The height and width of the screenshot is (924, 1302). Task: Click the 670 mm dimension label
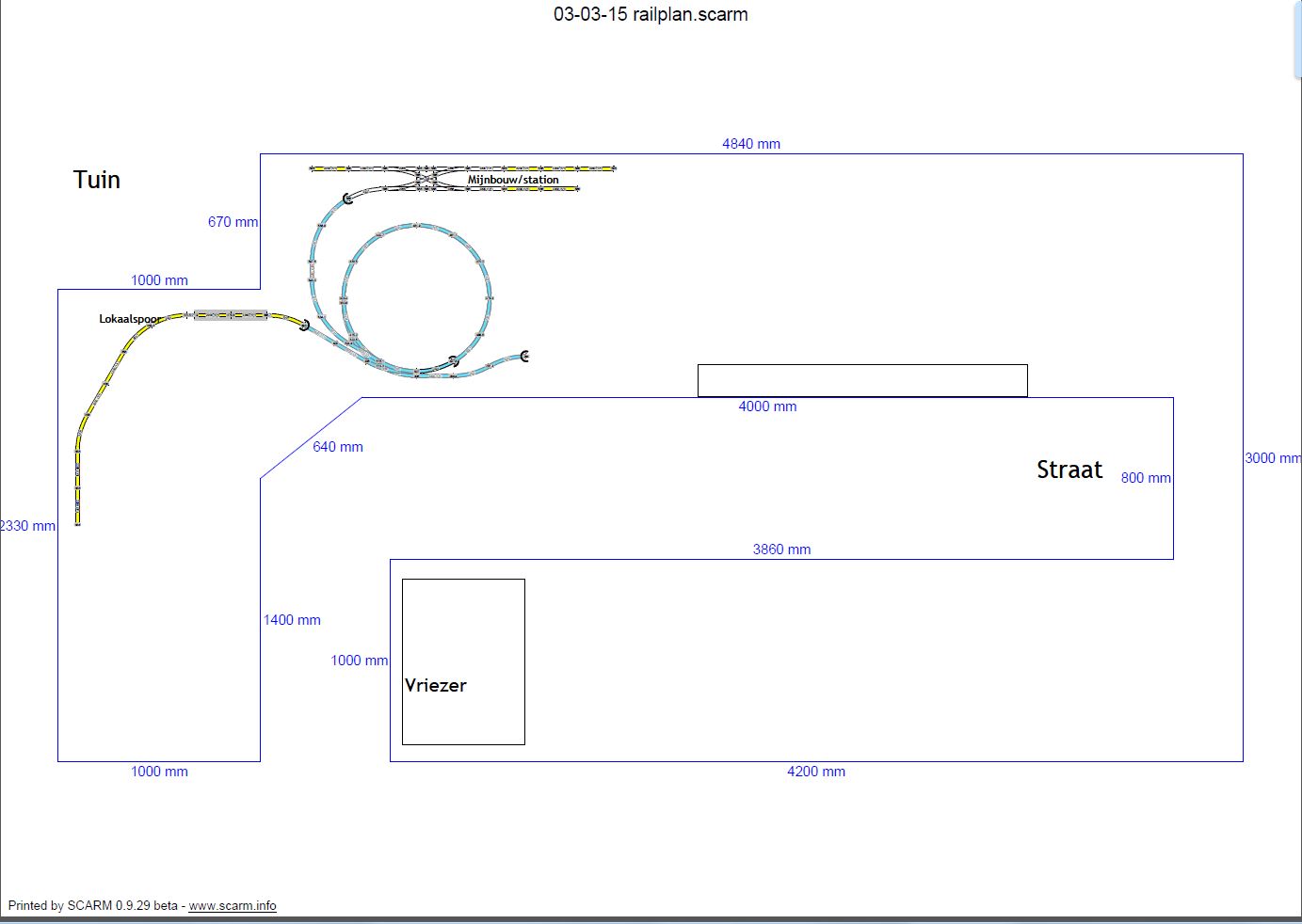pos(233,222)
